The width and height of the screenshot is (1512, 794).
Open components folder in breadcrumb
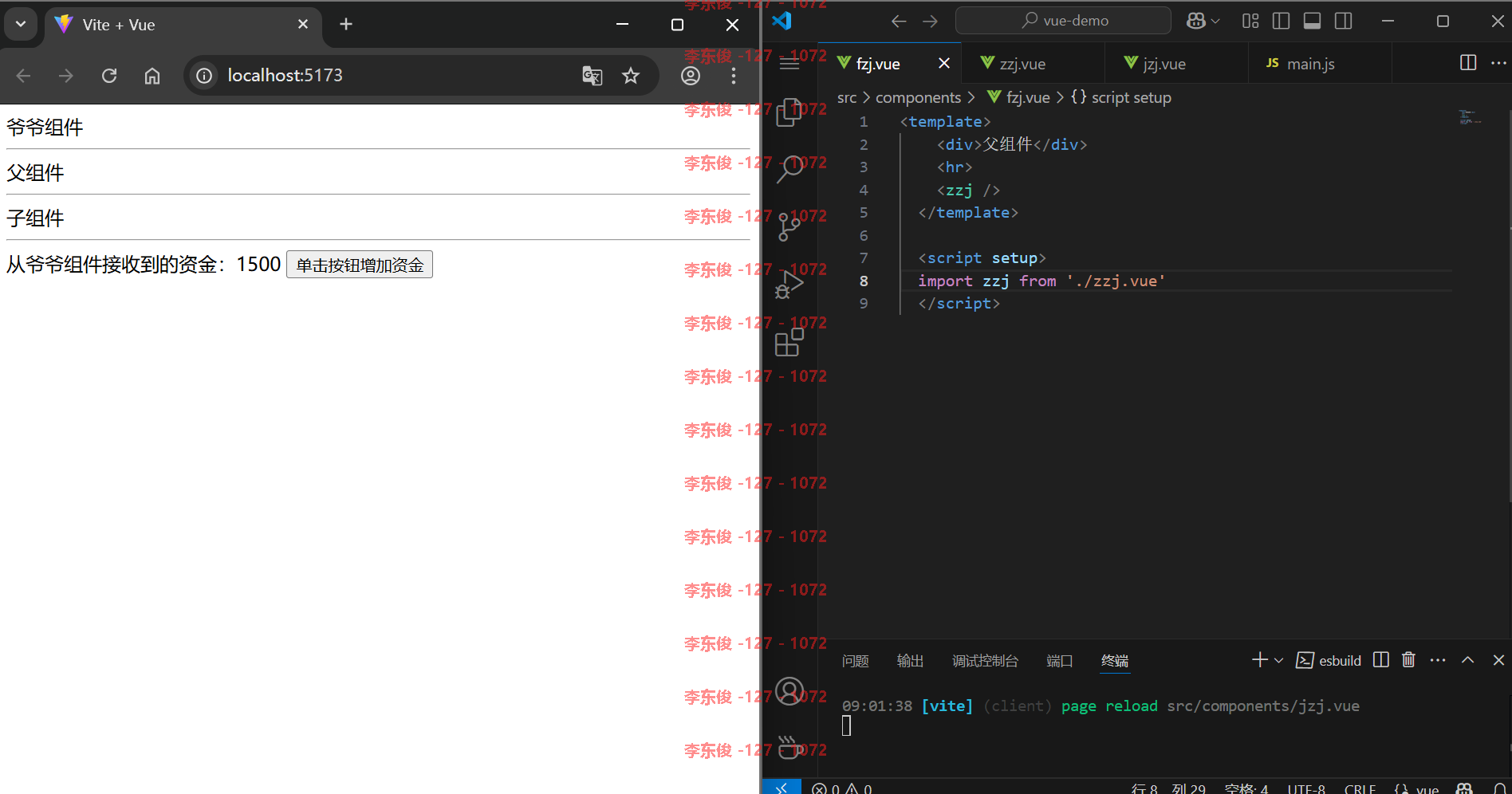[x=918, y=97]
